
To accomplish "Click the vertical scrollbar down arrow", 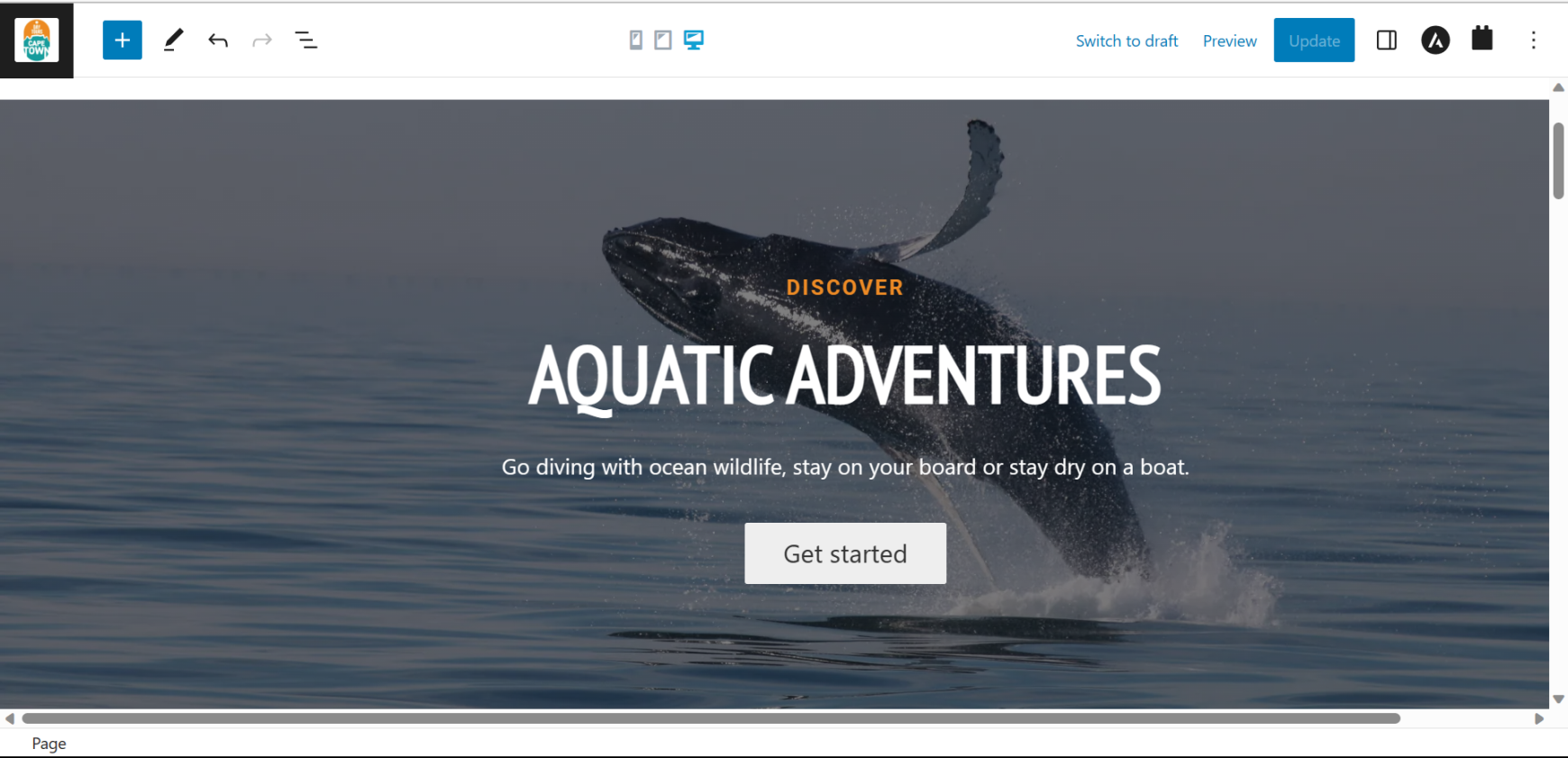I will 1558,699.
